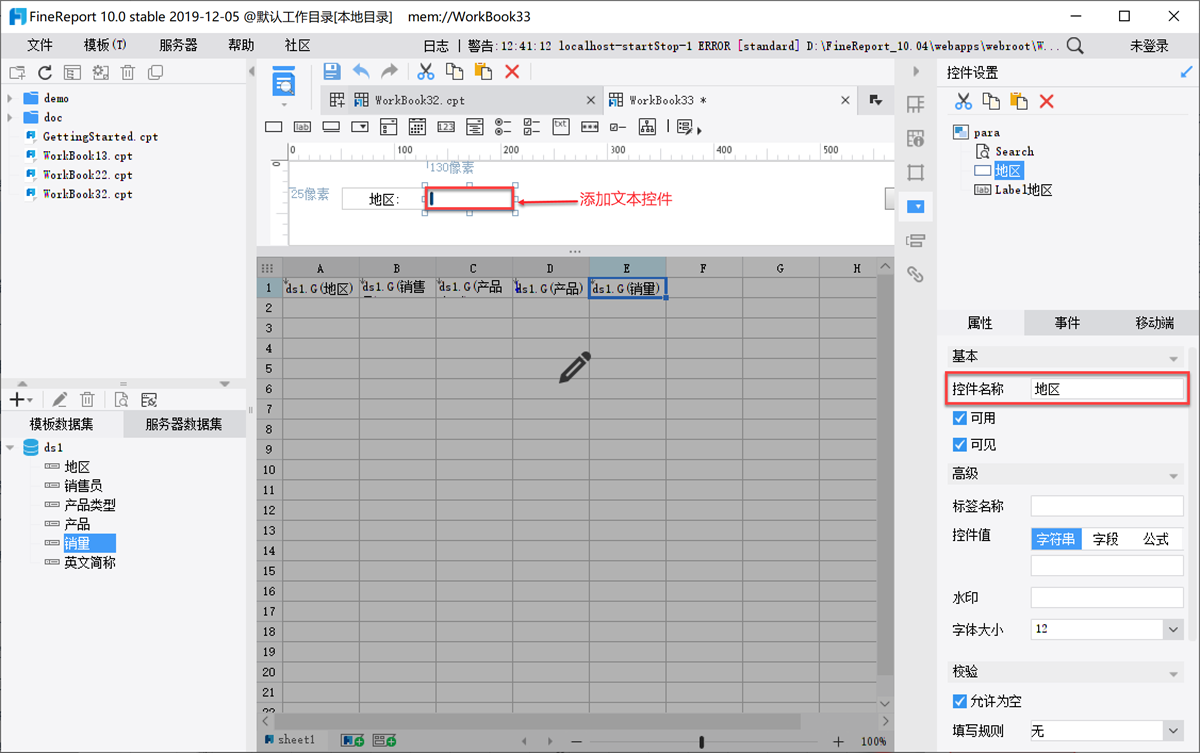Open the 社区 menu

(x=298, y=45)
